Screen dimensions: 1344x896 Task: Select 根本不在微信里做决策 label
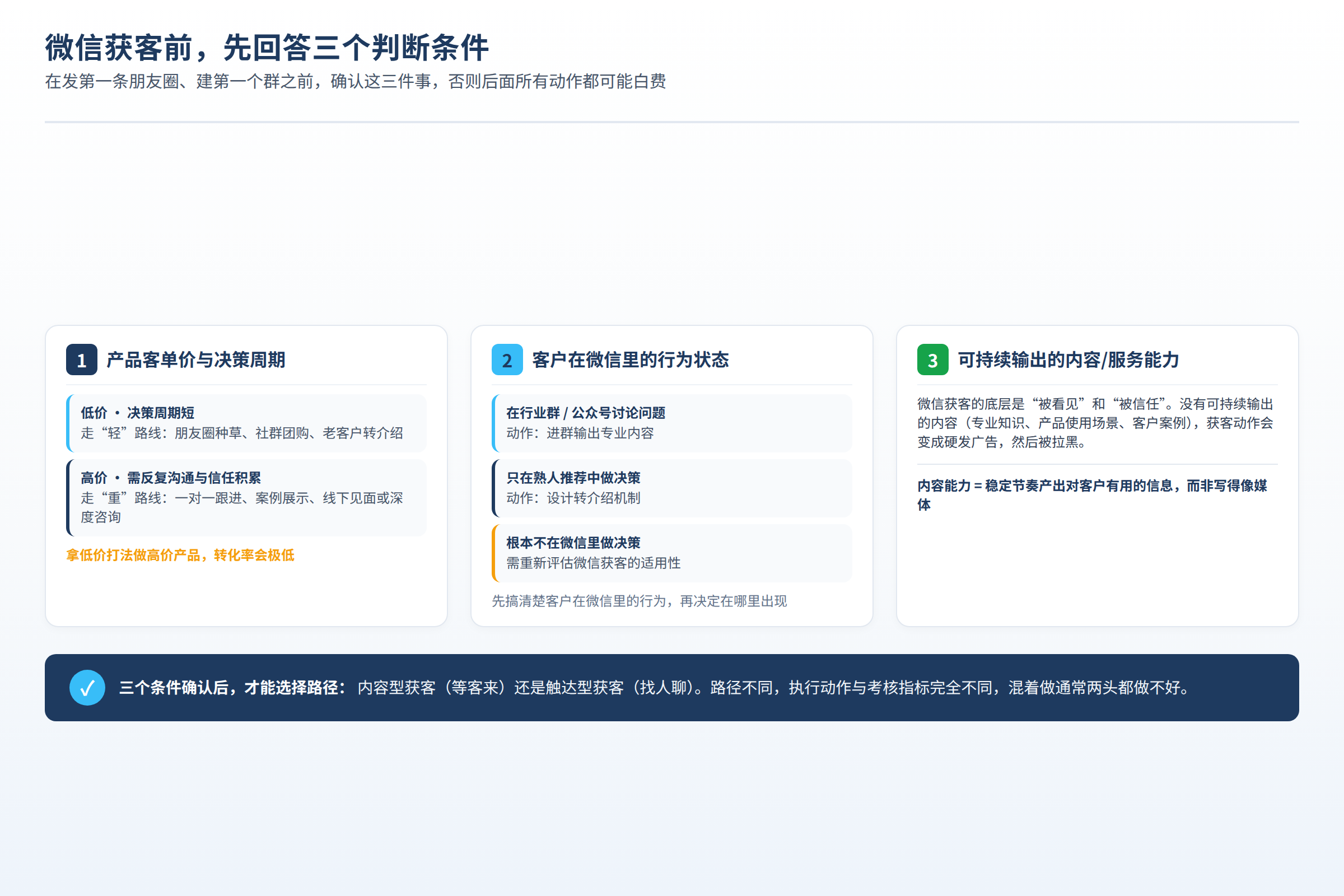click(573, 543)
